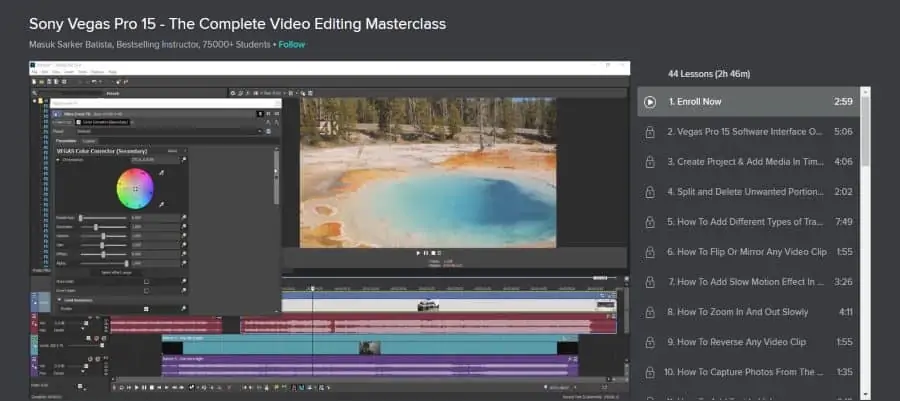Viewport: 900px width, 401px height.
Task: Click the gear icon on the preview toolbar
Action: 233,93
